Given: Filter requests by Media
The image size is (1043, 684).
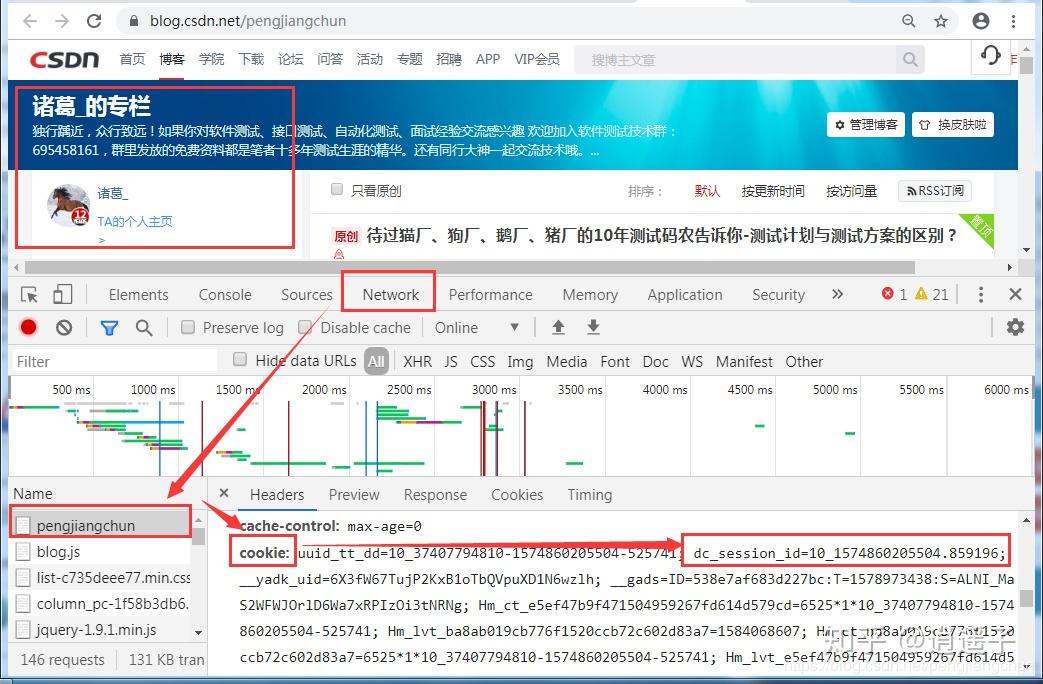Looking at the screenshot, I should tap(567, 361).
